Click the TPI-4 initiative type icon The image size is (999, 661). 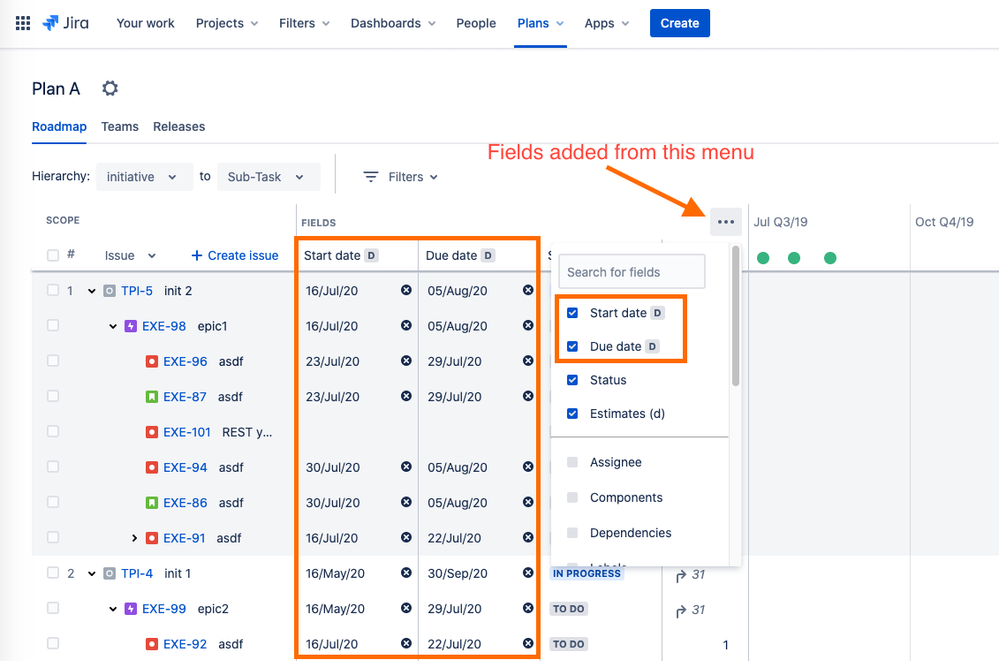[110, 574]
